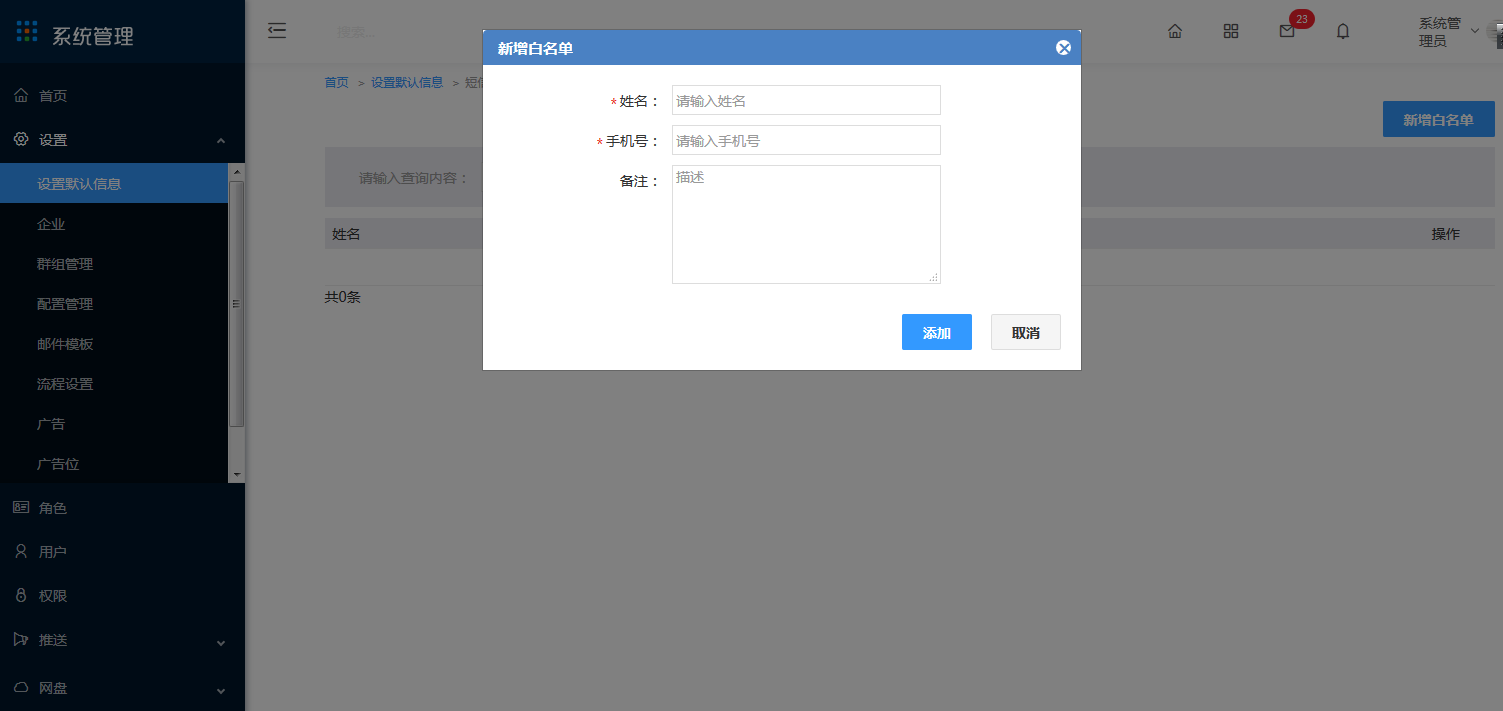Click the 操作 table column header

(1446, 234)
